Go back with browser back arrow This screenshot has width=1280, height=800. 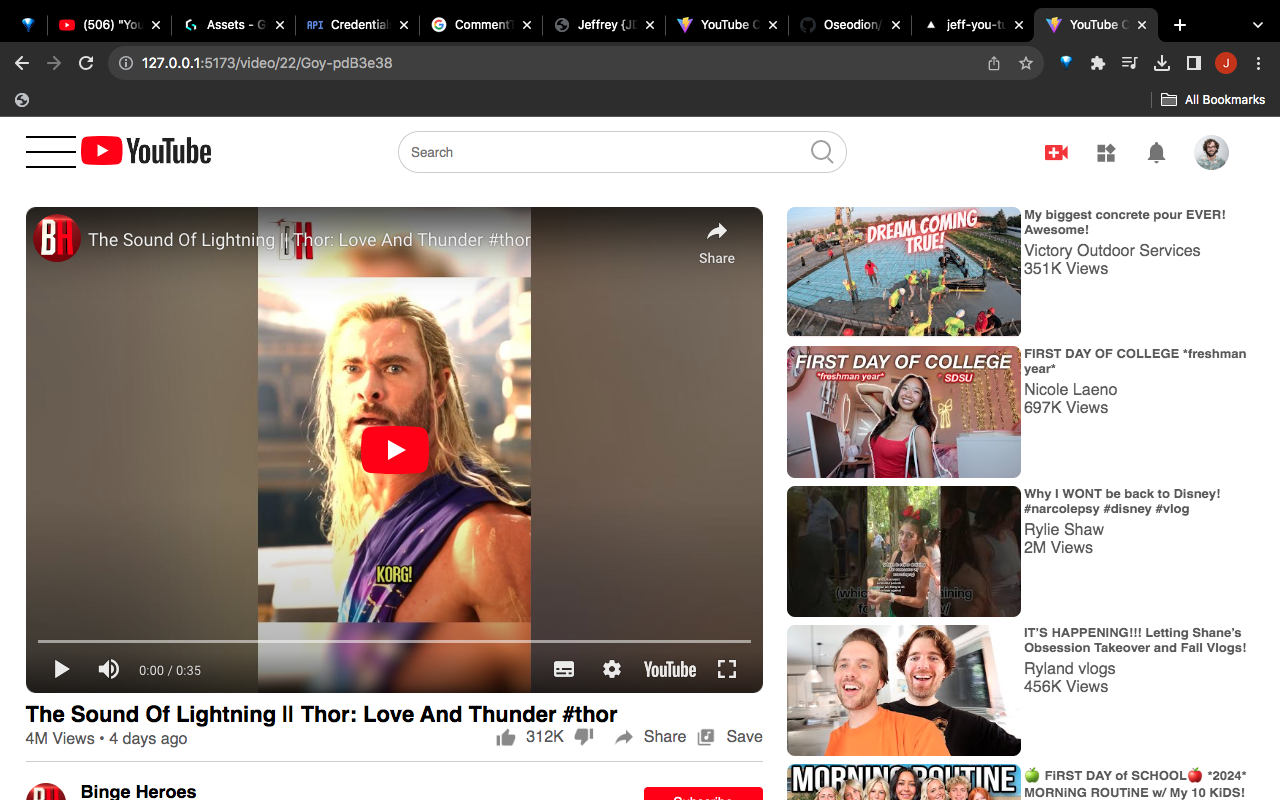pos(22,63)
